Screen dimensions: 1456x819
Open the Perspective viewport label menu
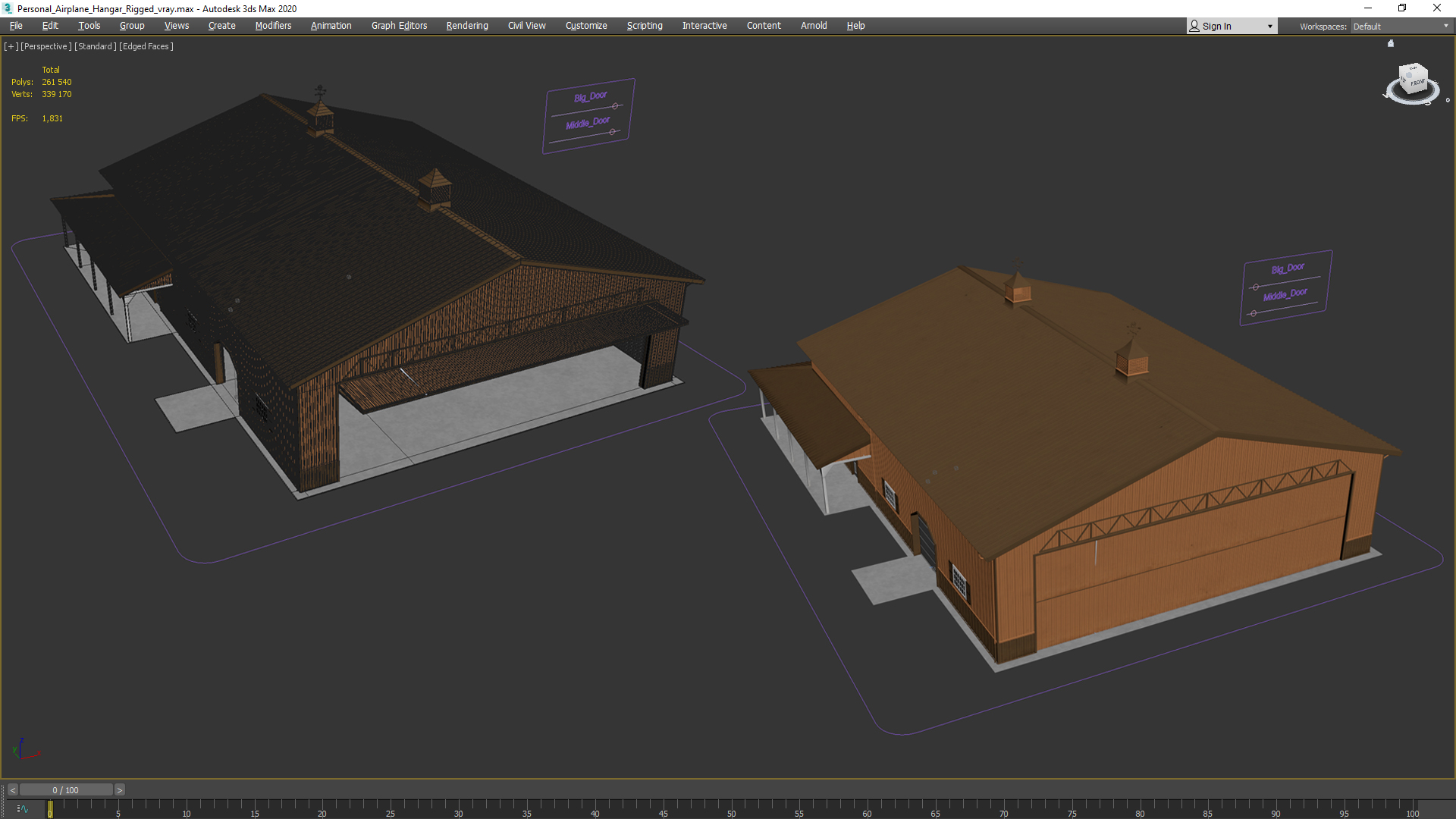click(46, 46)
